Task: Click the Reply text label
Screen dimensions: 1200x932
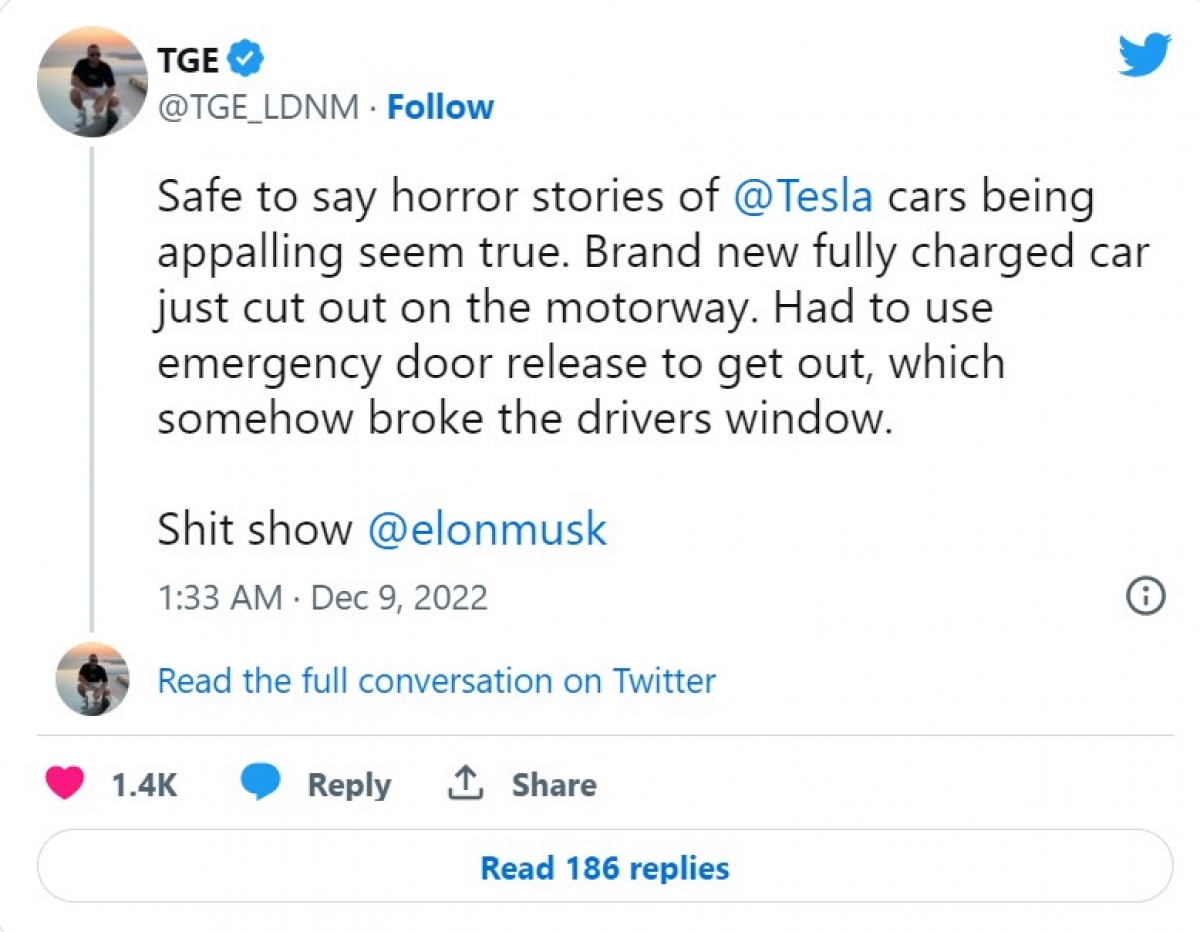Action: point(349,785)
